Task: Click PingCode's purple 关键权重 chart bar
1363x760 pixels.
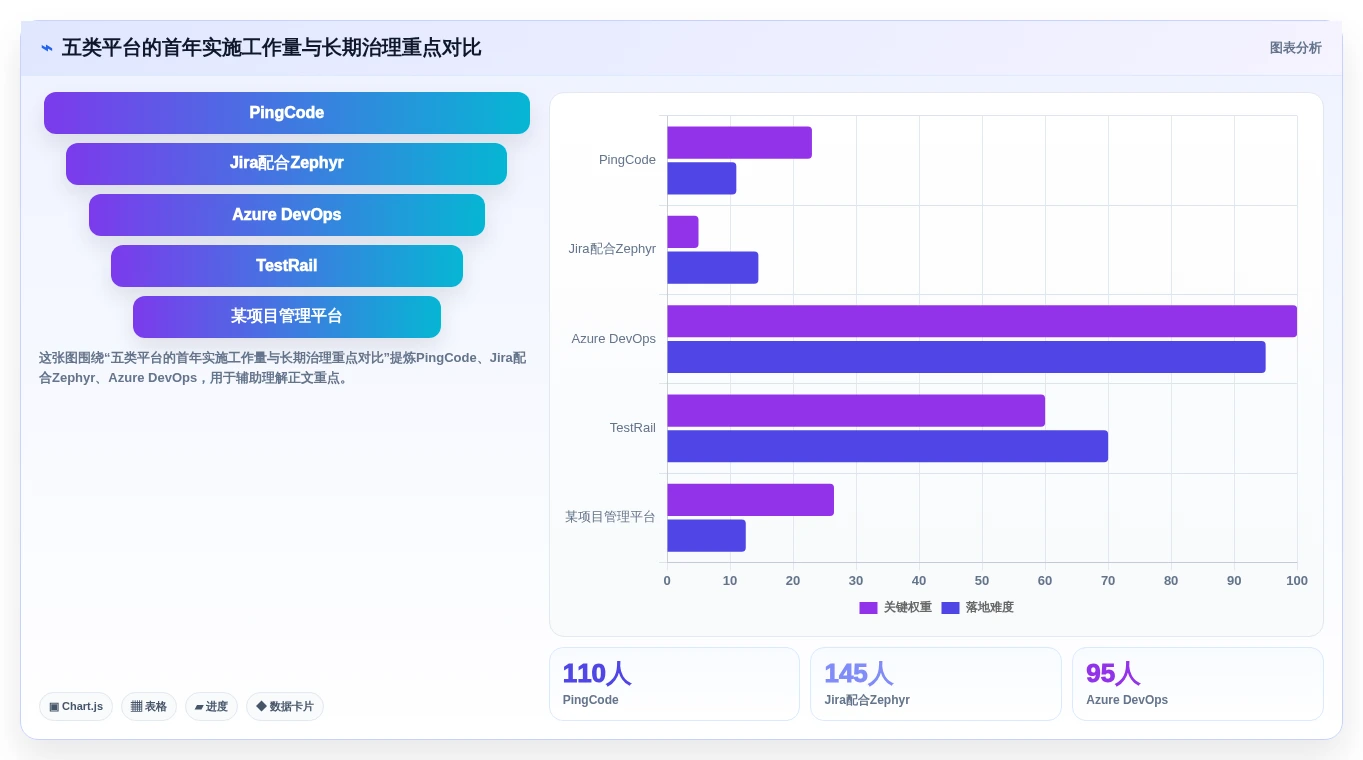Action: (739, 143)
